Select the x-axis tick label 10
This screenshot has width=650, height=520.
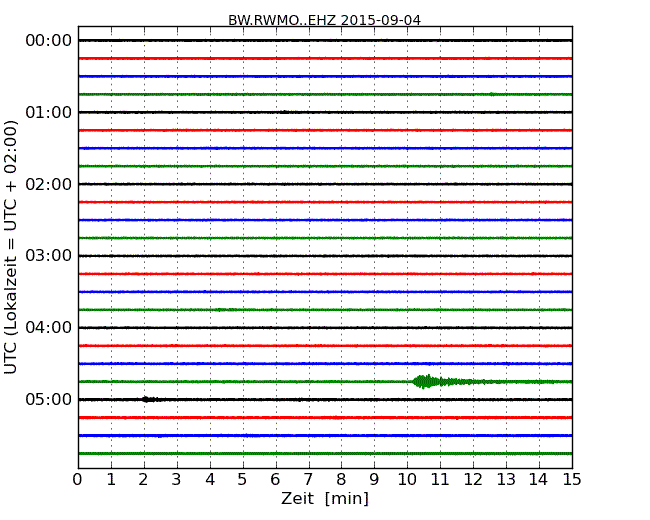point(407,480)
